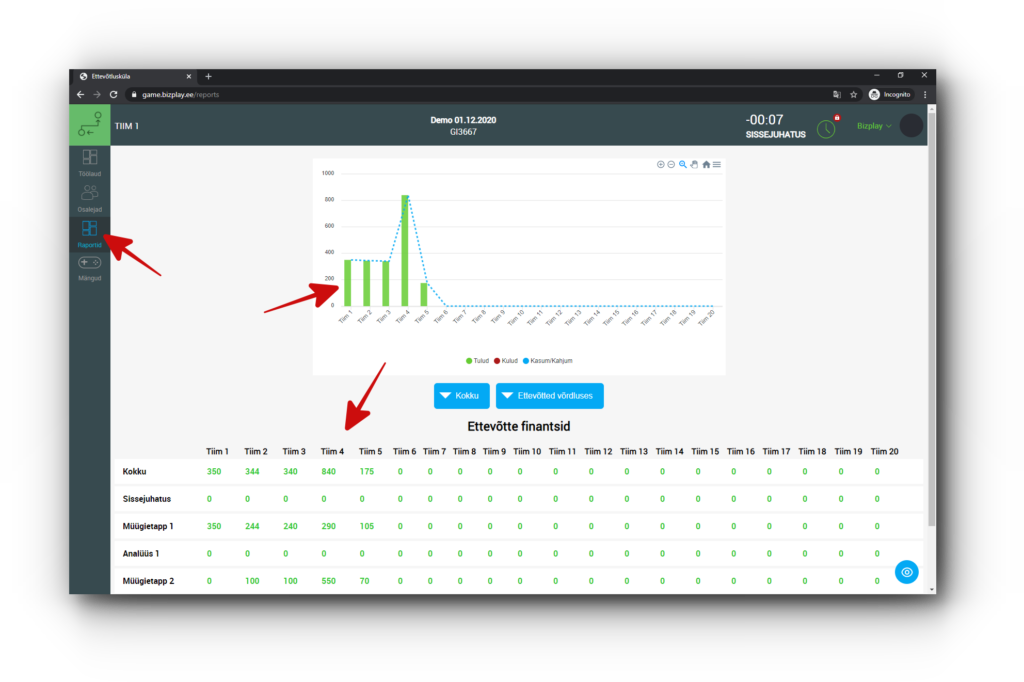Expand the Ettevõtted võrdluses dropdown
Screen dimensions: 1024x682
pyautogui.click(x=549, y=395)
